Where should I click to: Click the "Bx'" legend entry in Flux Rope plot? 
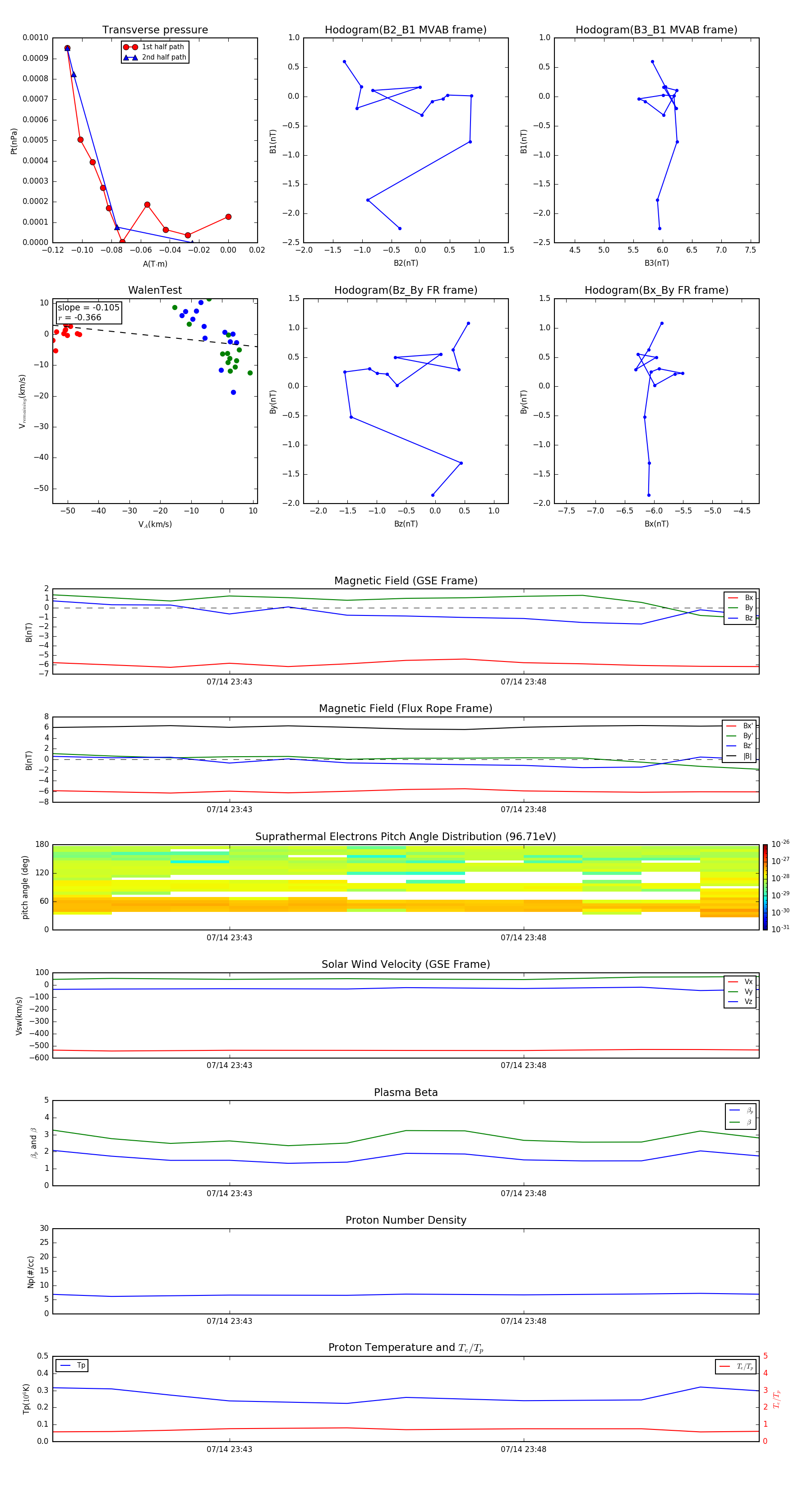[739, 726]
